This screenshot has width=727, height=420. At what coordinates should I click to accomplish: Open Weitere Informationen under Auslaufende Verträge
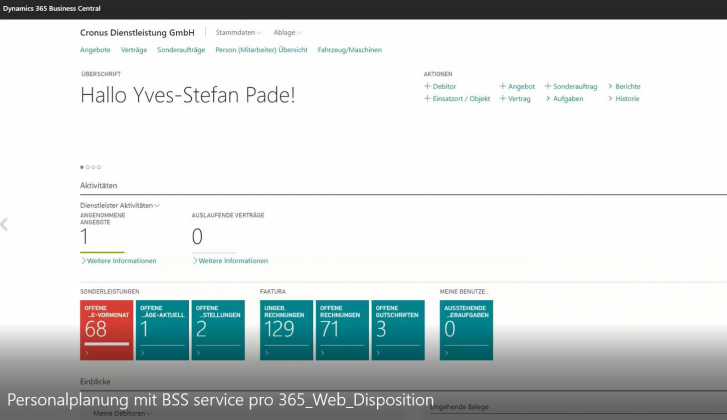click(x=230, y=261)
